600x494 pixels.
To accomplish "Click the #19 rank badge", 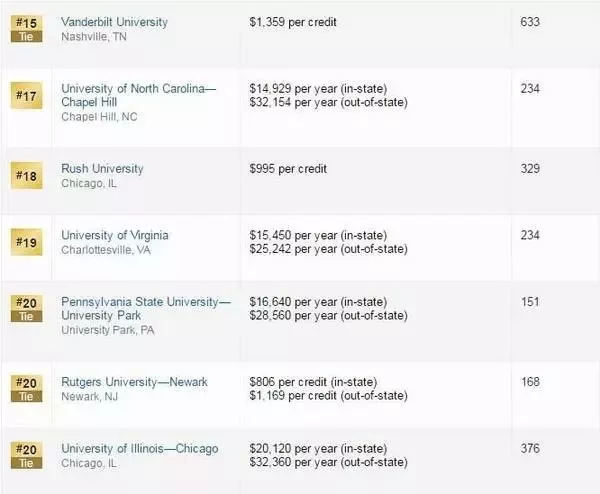I will click(26, 242).
